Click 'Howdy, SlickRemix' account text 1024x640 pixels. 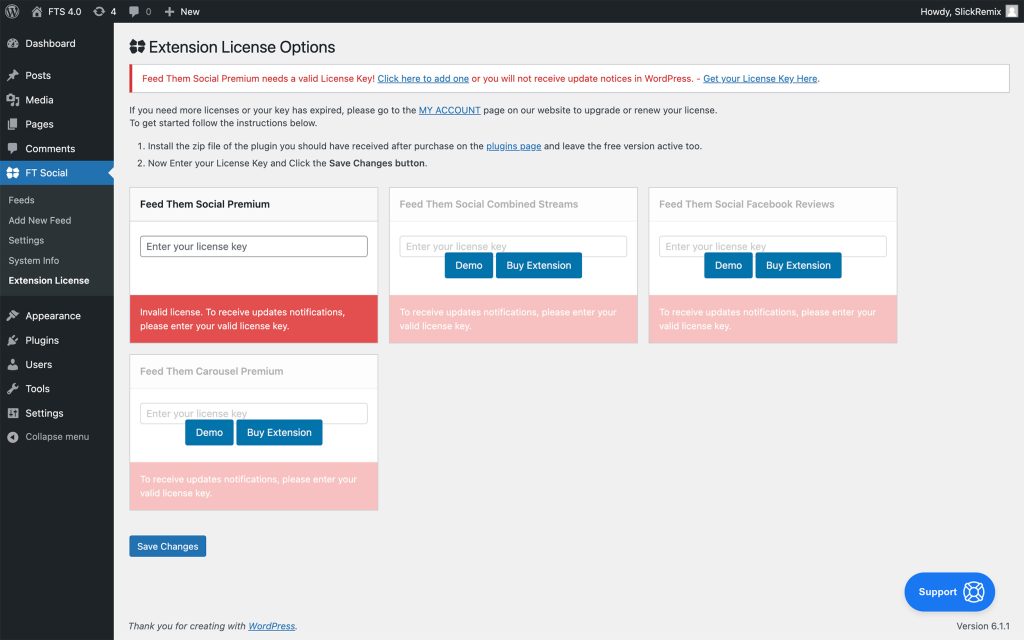coord(961,11)
